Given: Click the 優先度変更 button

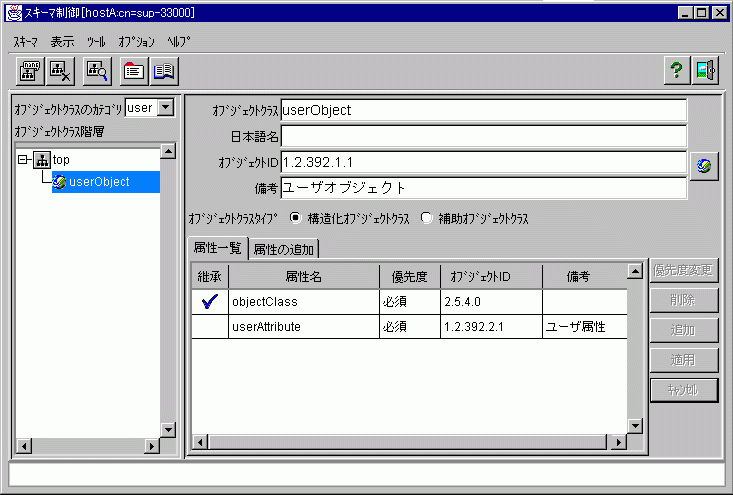Looking at the screenshot, I should [683, 270].
